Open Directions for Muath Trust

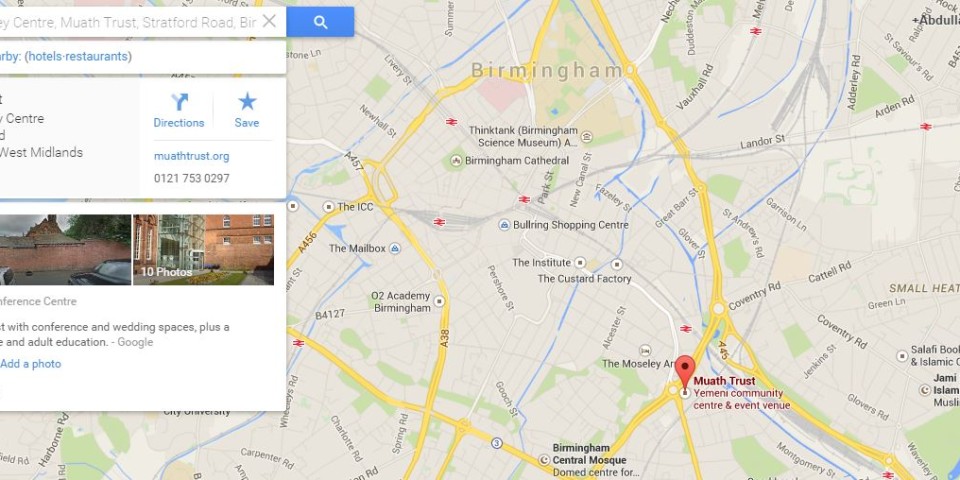point(179,111)
